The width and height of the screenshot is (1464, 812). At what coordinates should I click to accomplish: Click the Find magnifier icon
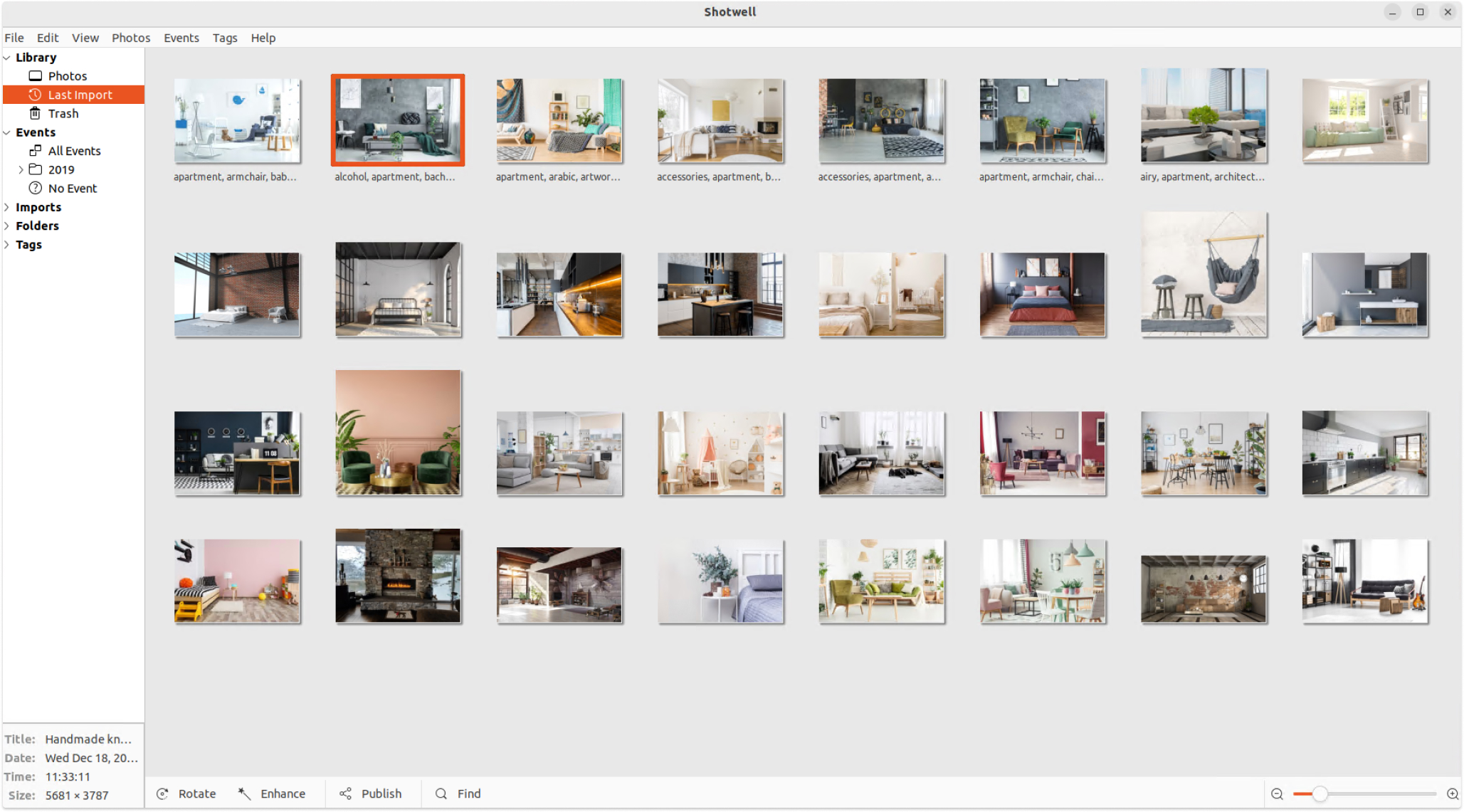click(x=441, y=793)
